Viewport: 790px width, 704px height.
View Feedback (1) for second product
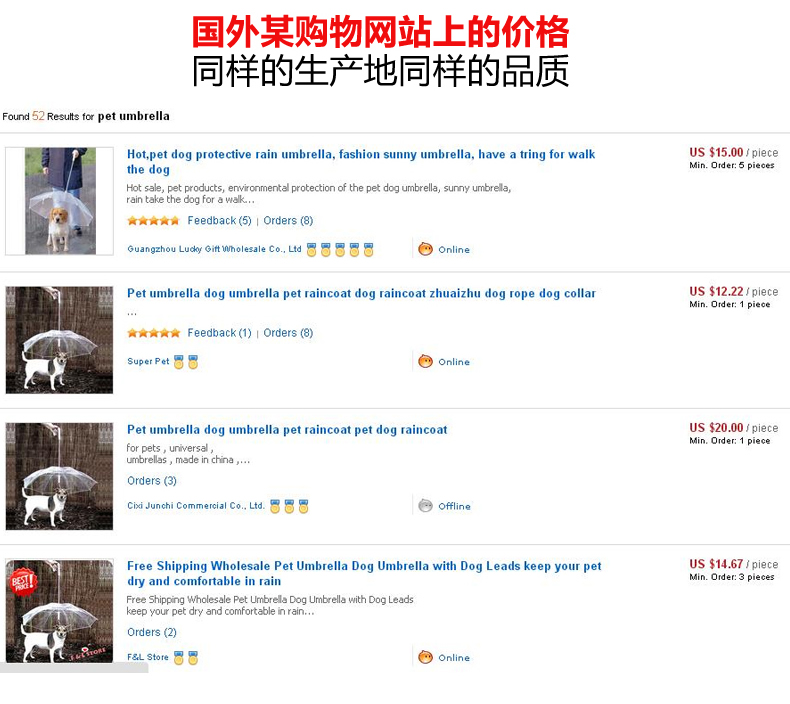tap(219, 333)
